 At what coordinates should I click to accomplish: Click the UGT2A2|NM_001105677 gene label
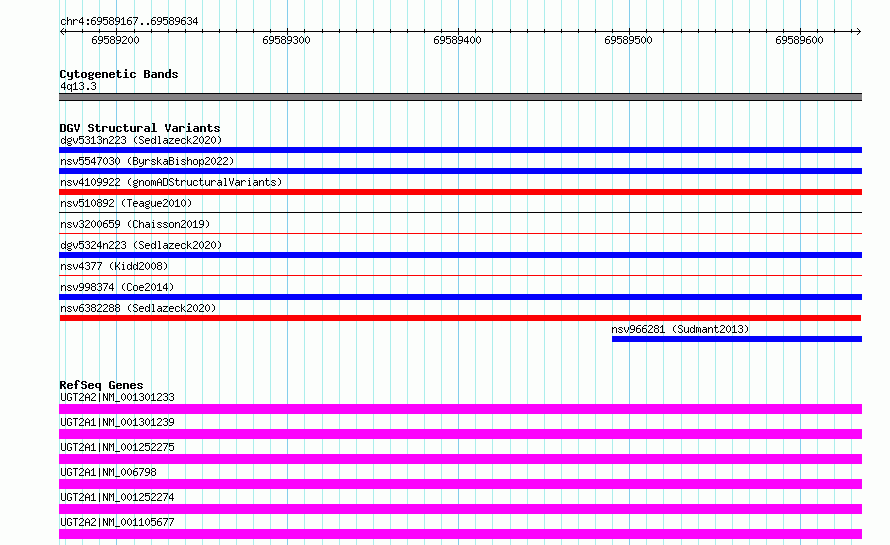tap(117, 522)
